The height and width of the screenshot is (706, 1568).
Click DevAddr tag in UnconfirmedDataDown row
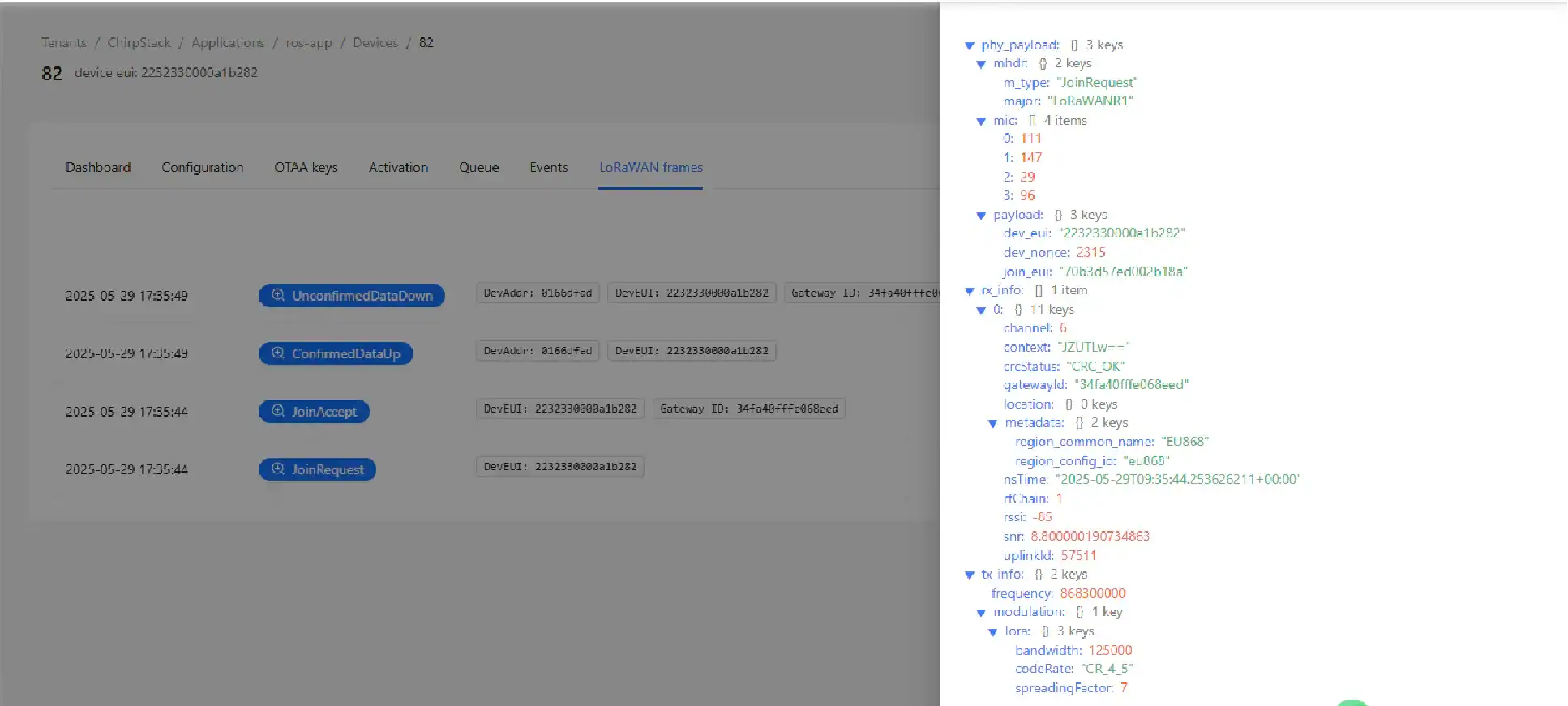click(x=538, y=293)
